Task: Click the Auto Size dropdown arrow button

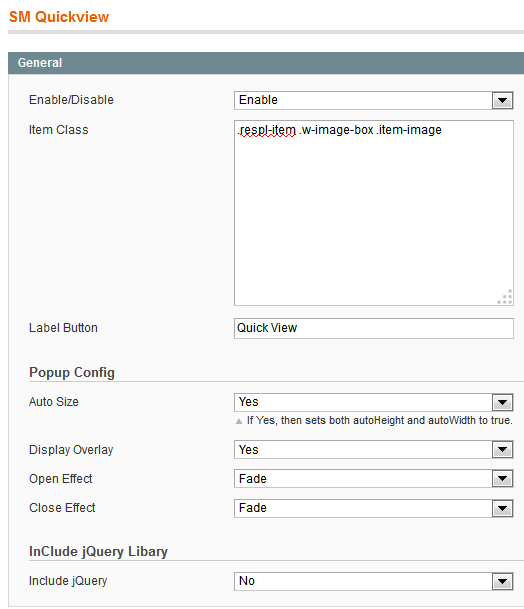Action: pos(502,402)
